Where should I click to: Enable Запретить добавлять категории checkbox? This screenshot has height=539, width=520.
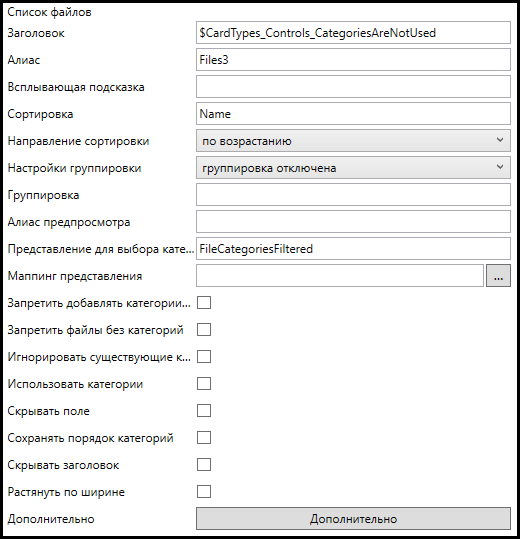[x=204, y=303]
